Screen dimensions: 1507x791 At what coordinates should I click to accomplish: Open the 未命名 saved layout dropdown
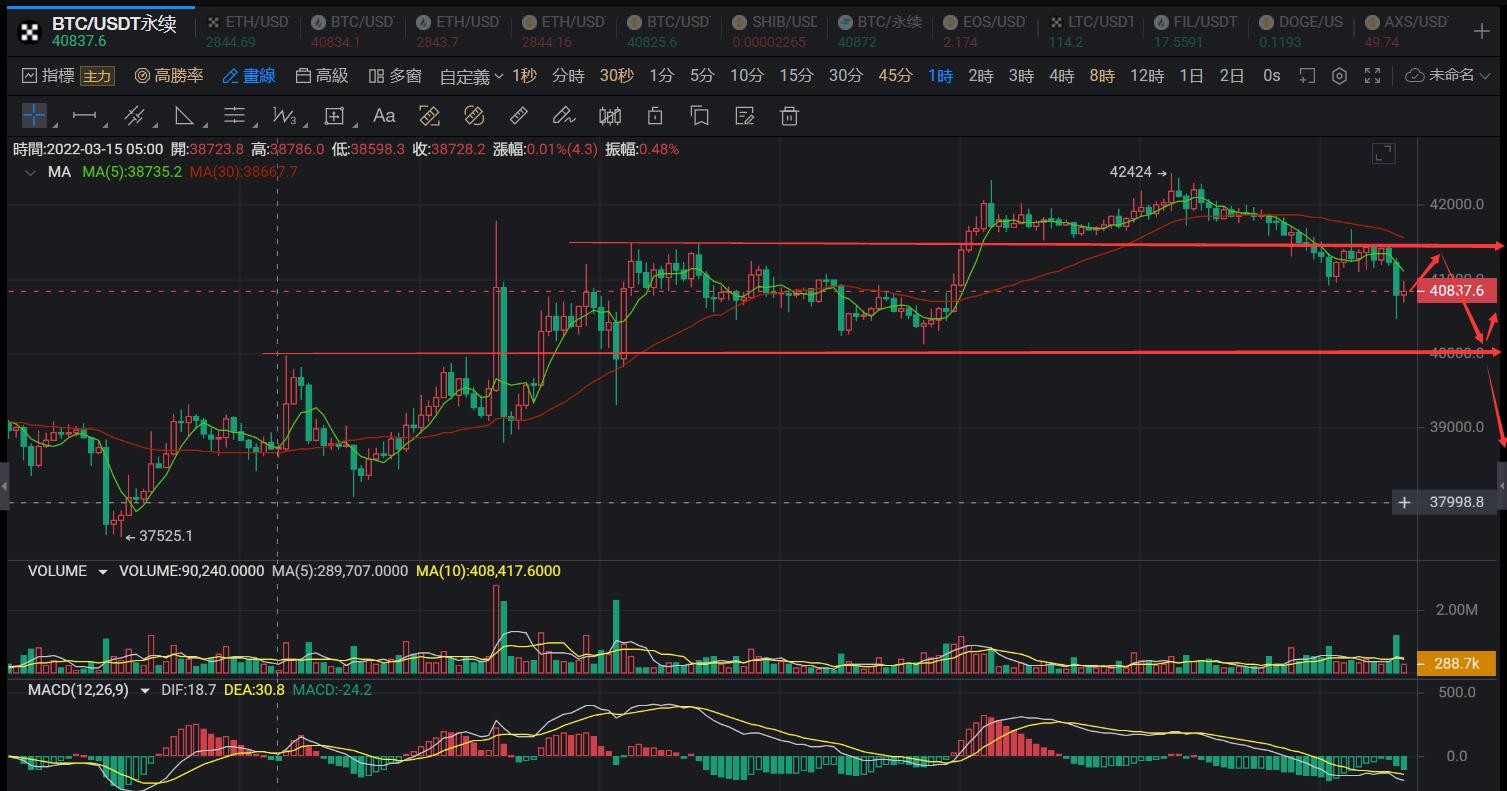(1447, 76)
